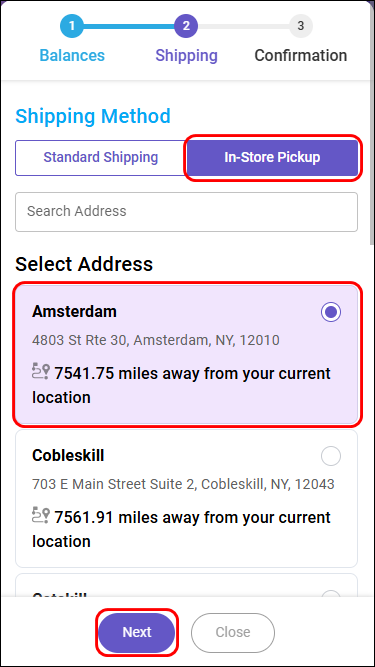Click the distance route icon under Cobleskill
The width and height of the screenshot is (375, 667).
point(41,515)
